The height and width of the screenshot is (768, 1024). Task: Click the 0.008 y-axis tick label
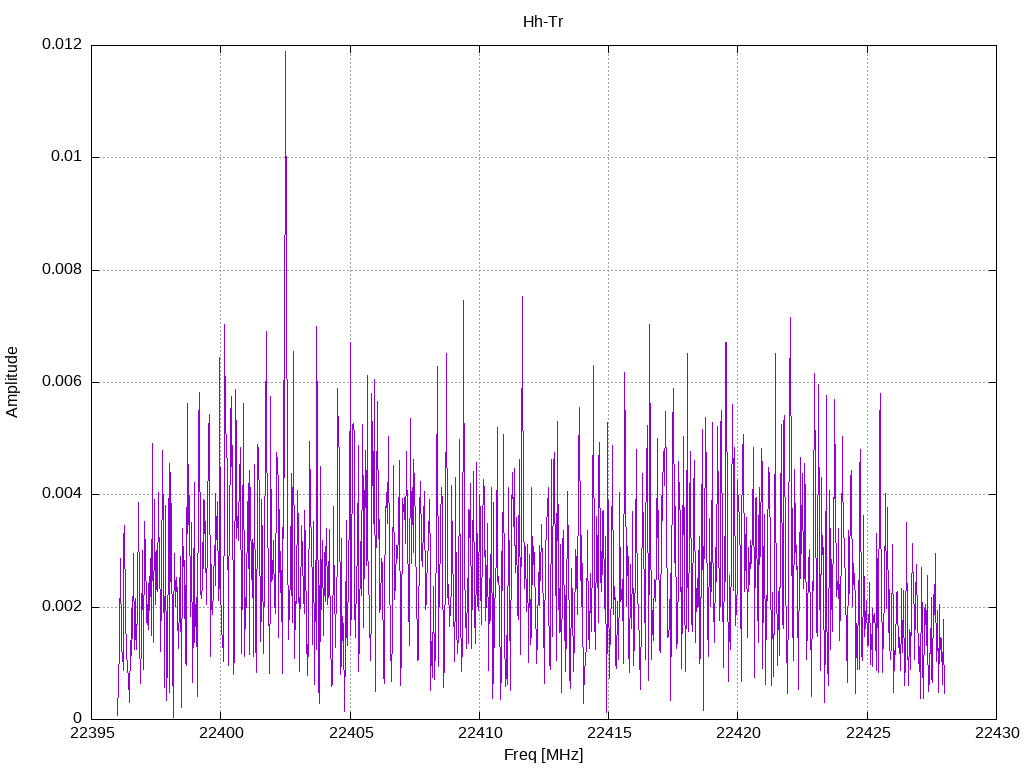[63, 269]
